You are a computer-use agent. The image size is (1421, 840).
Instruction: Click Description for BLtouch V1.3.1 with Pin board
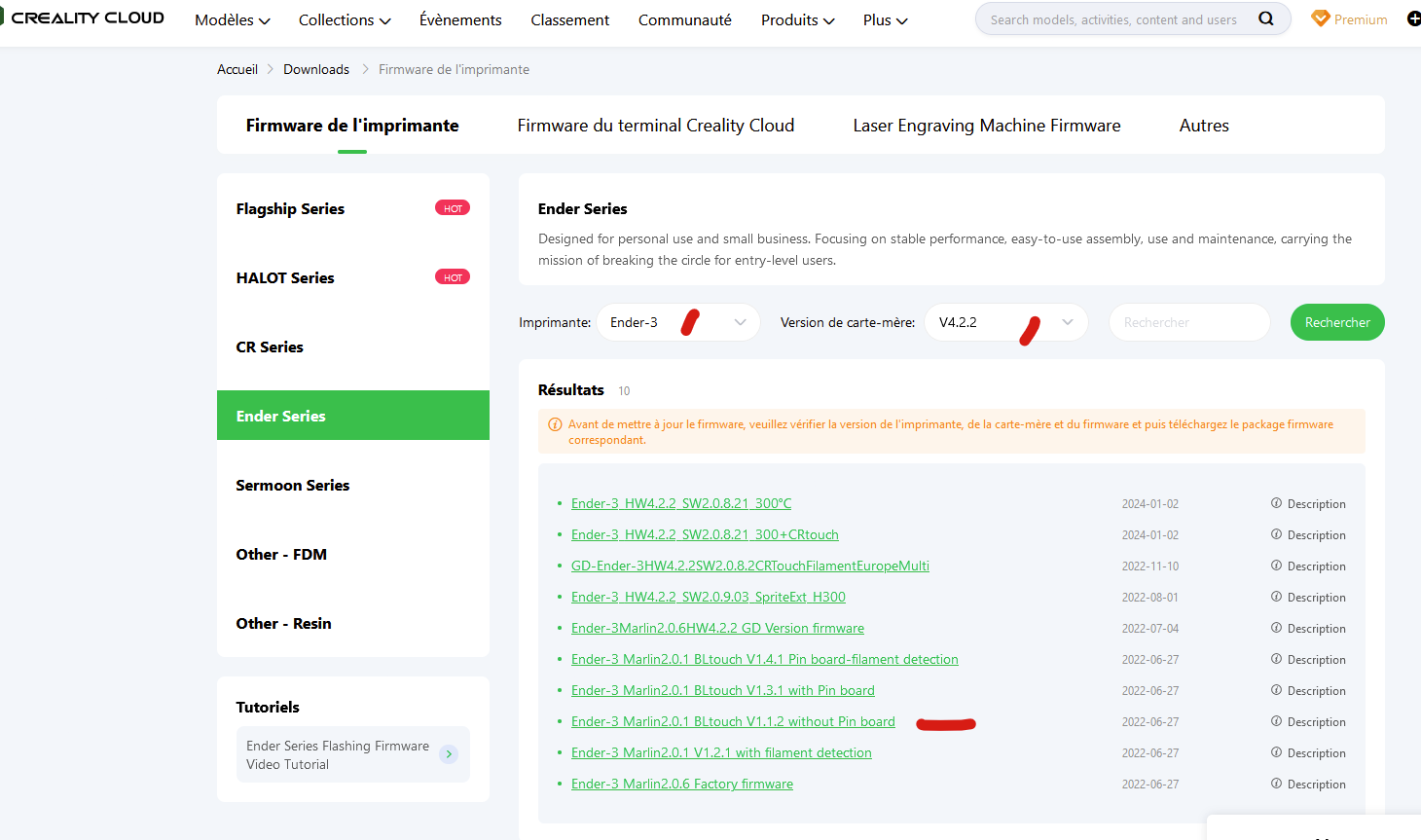tap(1308, 690)
